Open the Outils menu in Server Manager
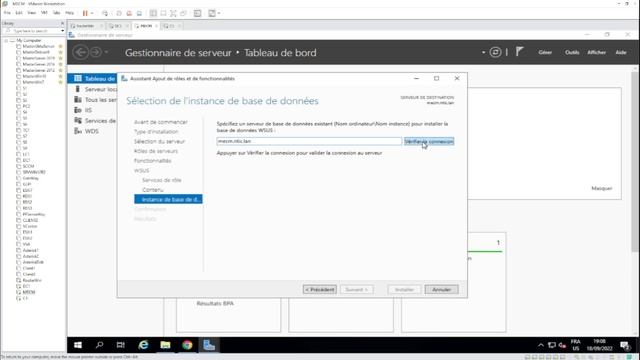Image resolution: width=640 pixels, height=360 pixels. pyautogui.click(x=572, y=52)
